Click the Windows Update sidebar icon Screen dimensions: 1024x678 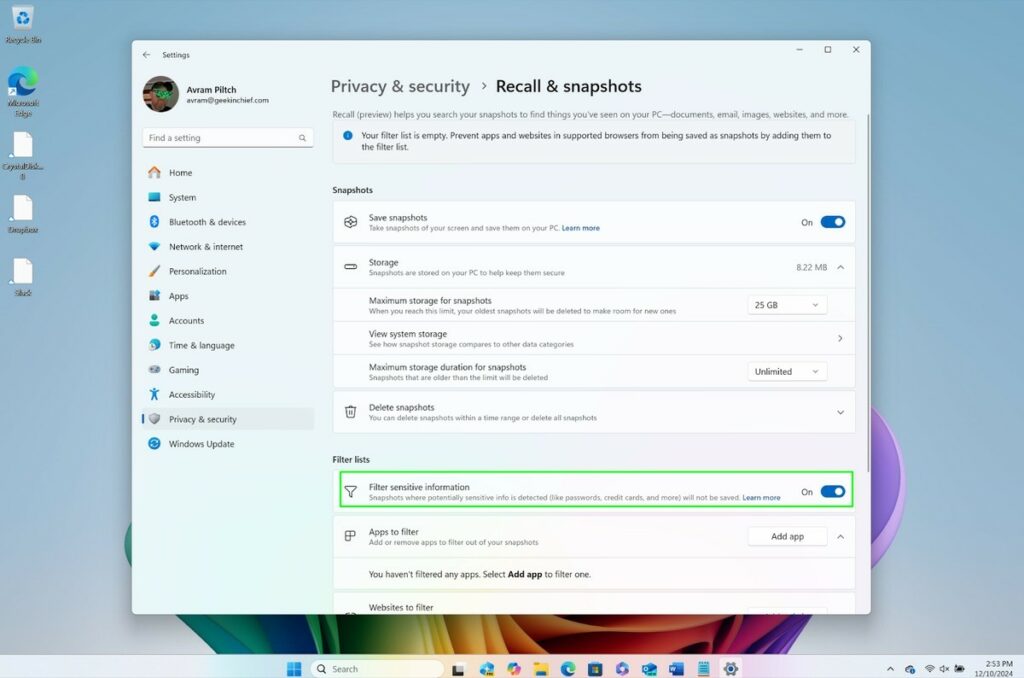[x=154, y=444]
